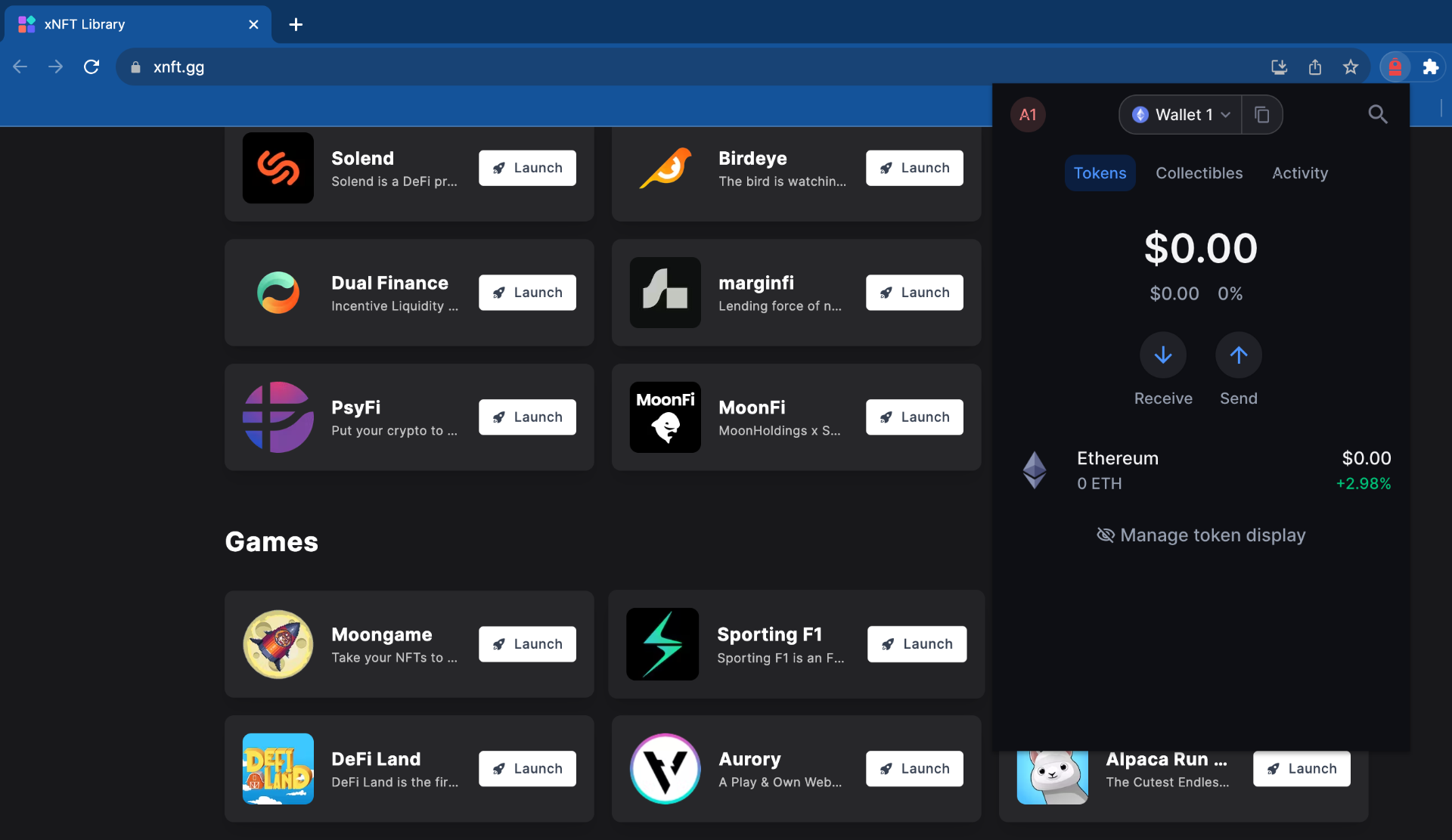The width and height of the screenshot is (1452, 840).
Task: Open the Ethereum token row
Action: (1201, 470)
